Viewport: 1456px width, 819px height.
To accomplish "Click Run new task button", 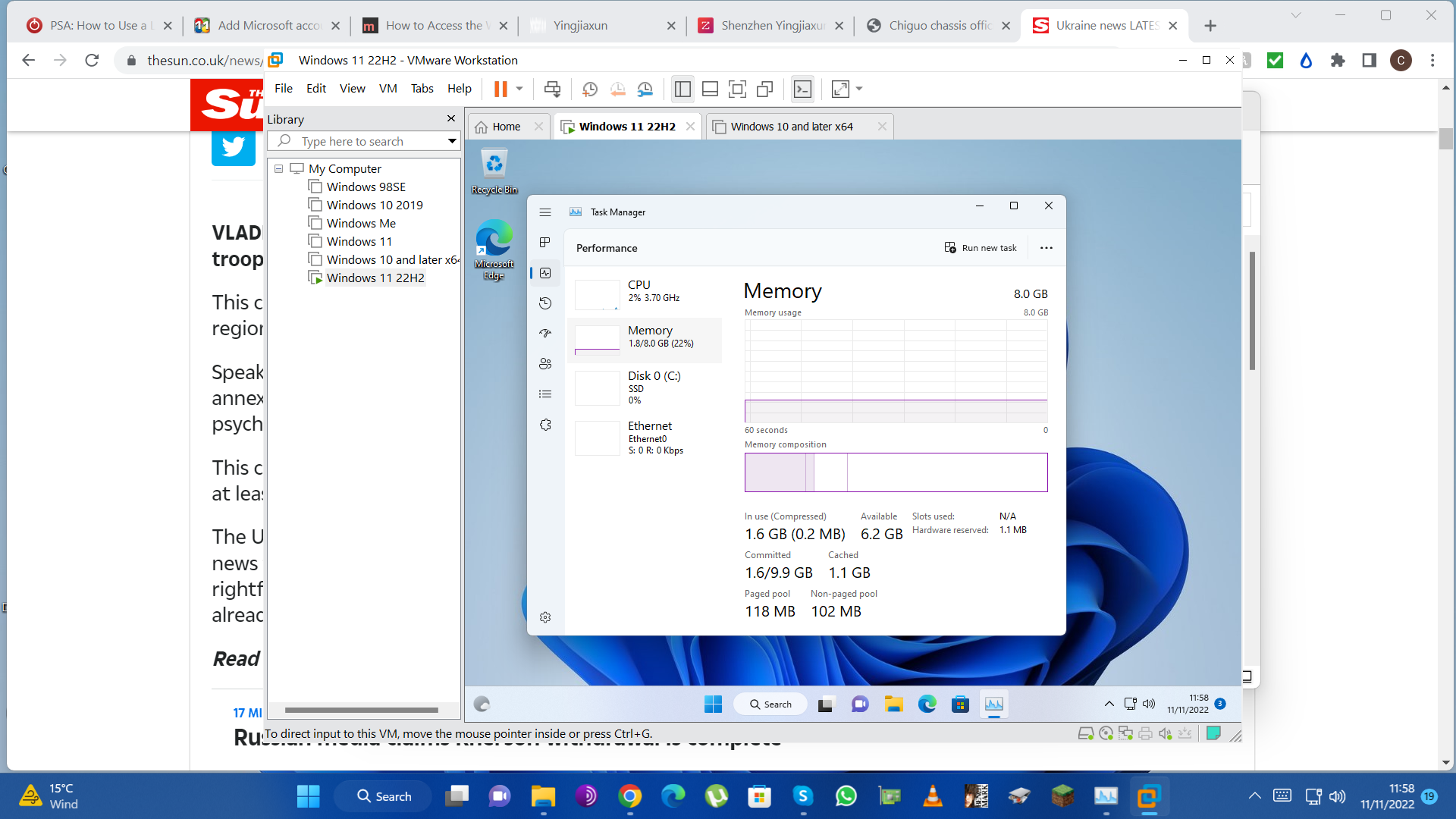I will 981,248.
